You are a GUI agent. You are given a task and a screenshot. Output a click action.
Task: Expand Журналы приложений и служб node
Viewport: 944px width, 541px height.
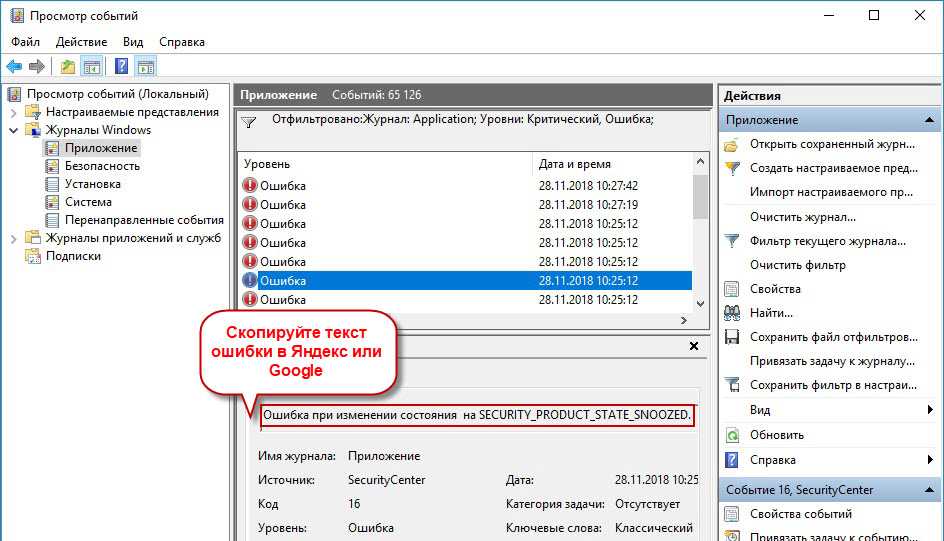[x=13, y=238]
